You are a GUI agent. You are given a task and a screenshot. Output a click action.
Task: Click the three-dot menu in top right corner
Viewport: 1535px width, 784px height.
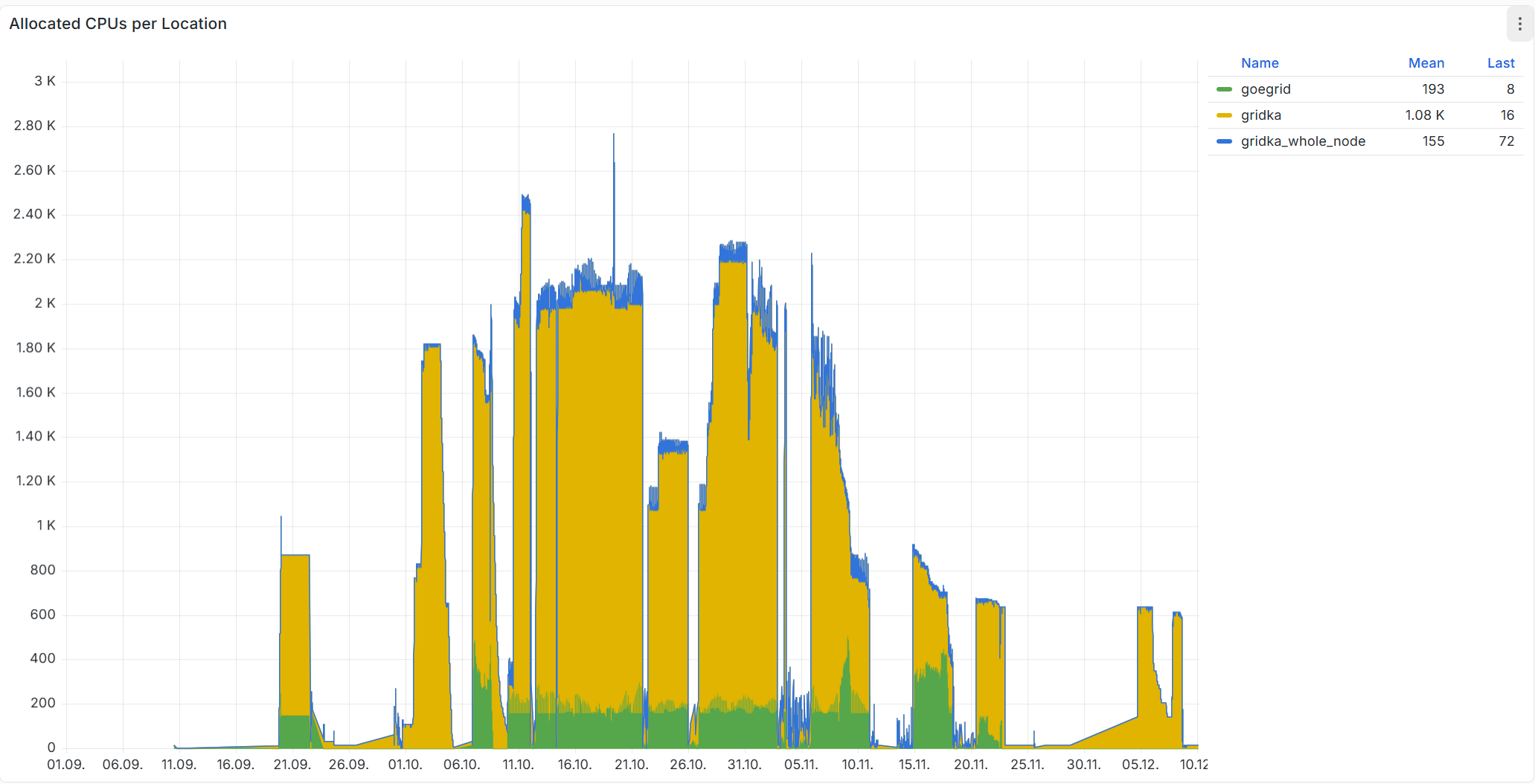1519,23
